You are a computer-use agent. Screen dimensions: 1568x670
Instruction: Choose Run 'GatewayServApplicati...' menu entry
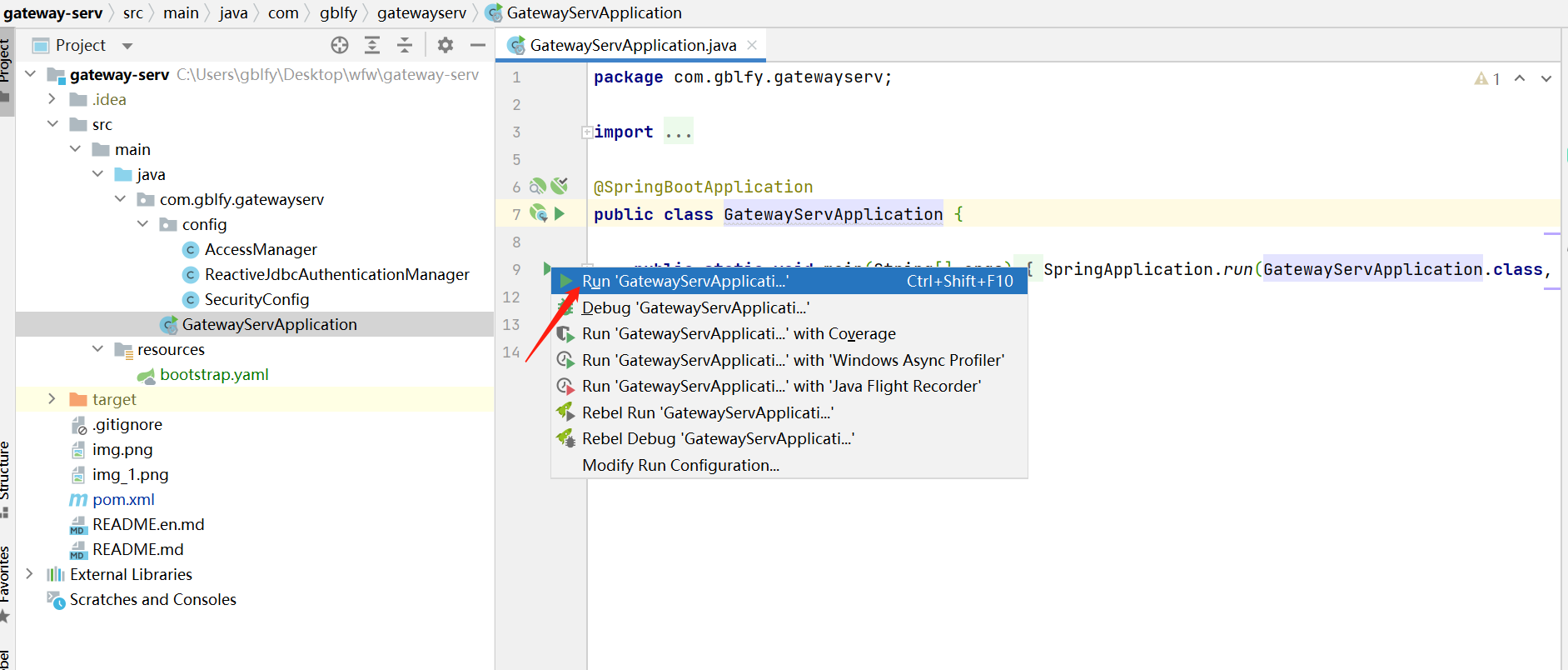pyautogui.click(x=789, y=281)
